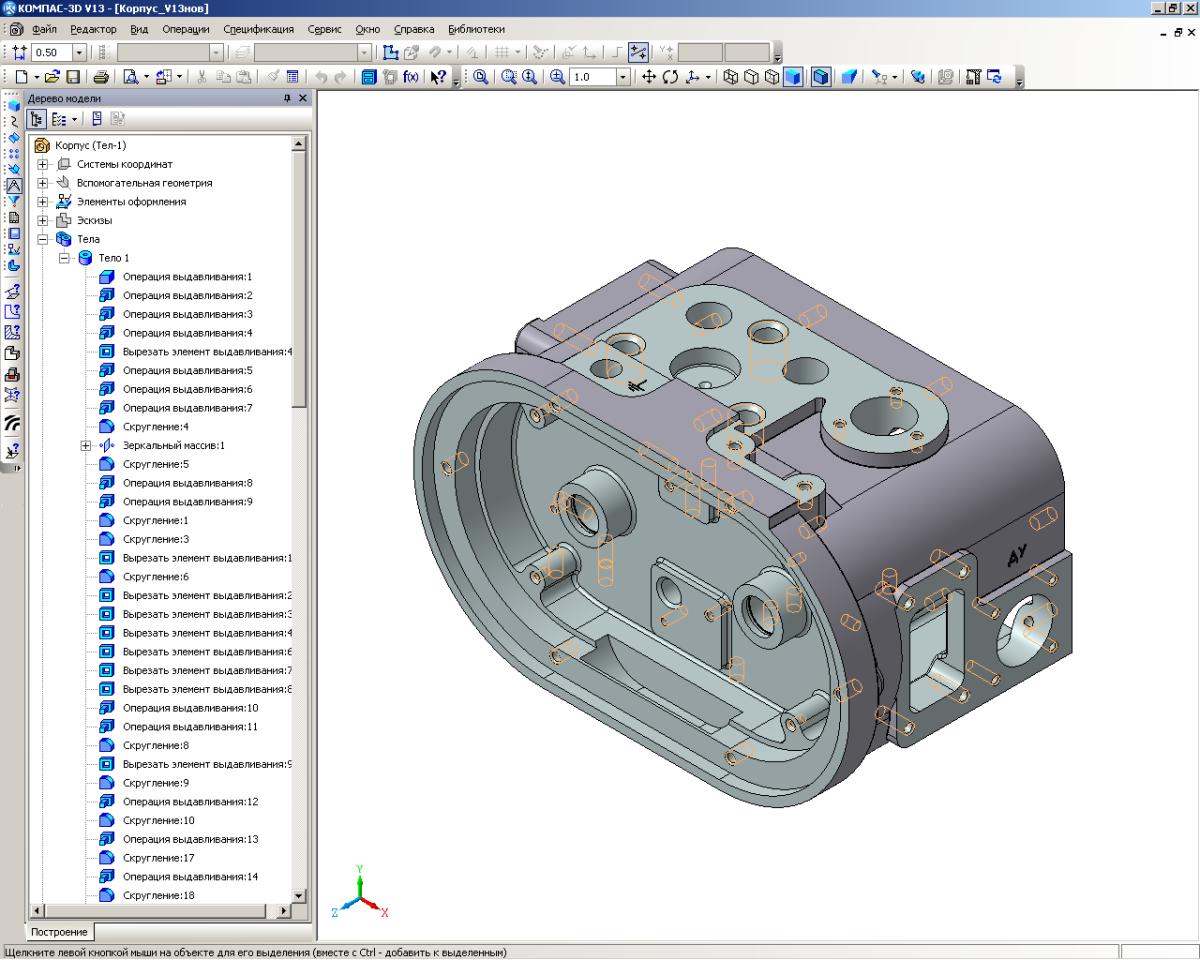Open the Библиотеки menu

coord(476,29)
